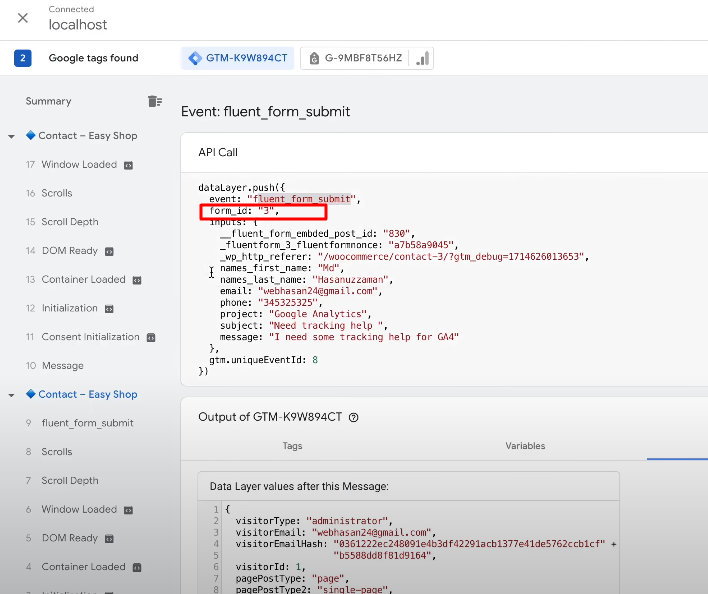Screen dimensions: 708x594
Task: Click the icon beside DOM Ready 14
Action: point(109,251)
